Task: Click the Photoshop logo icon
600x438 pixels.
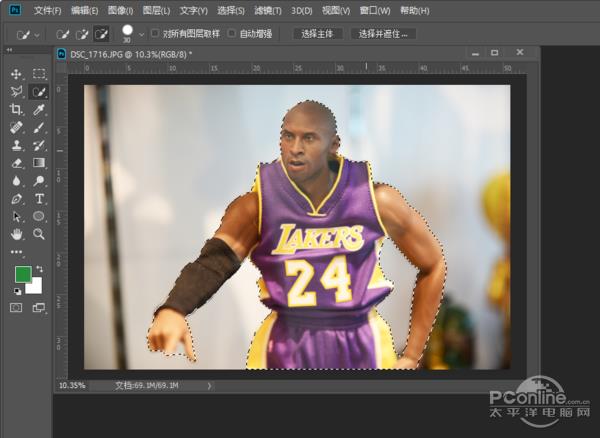Action: [x=15, y=10]
